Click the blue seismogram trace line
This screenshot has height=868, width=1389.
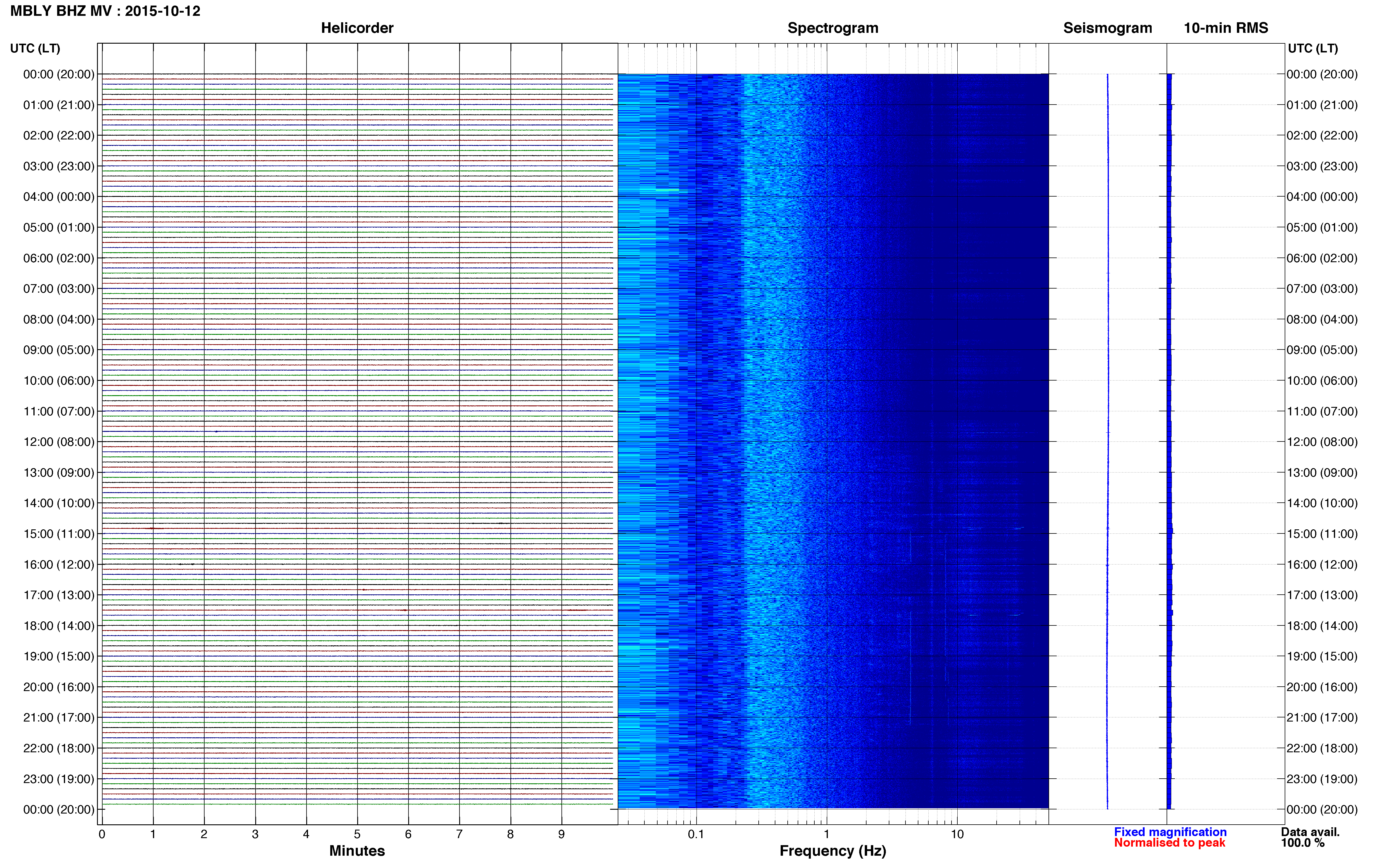(x=1108, y=441)
